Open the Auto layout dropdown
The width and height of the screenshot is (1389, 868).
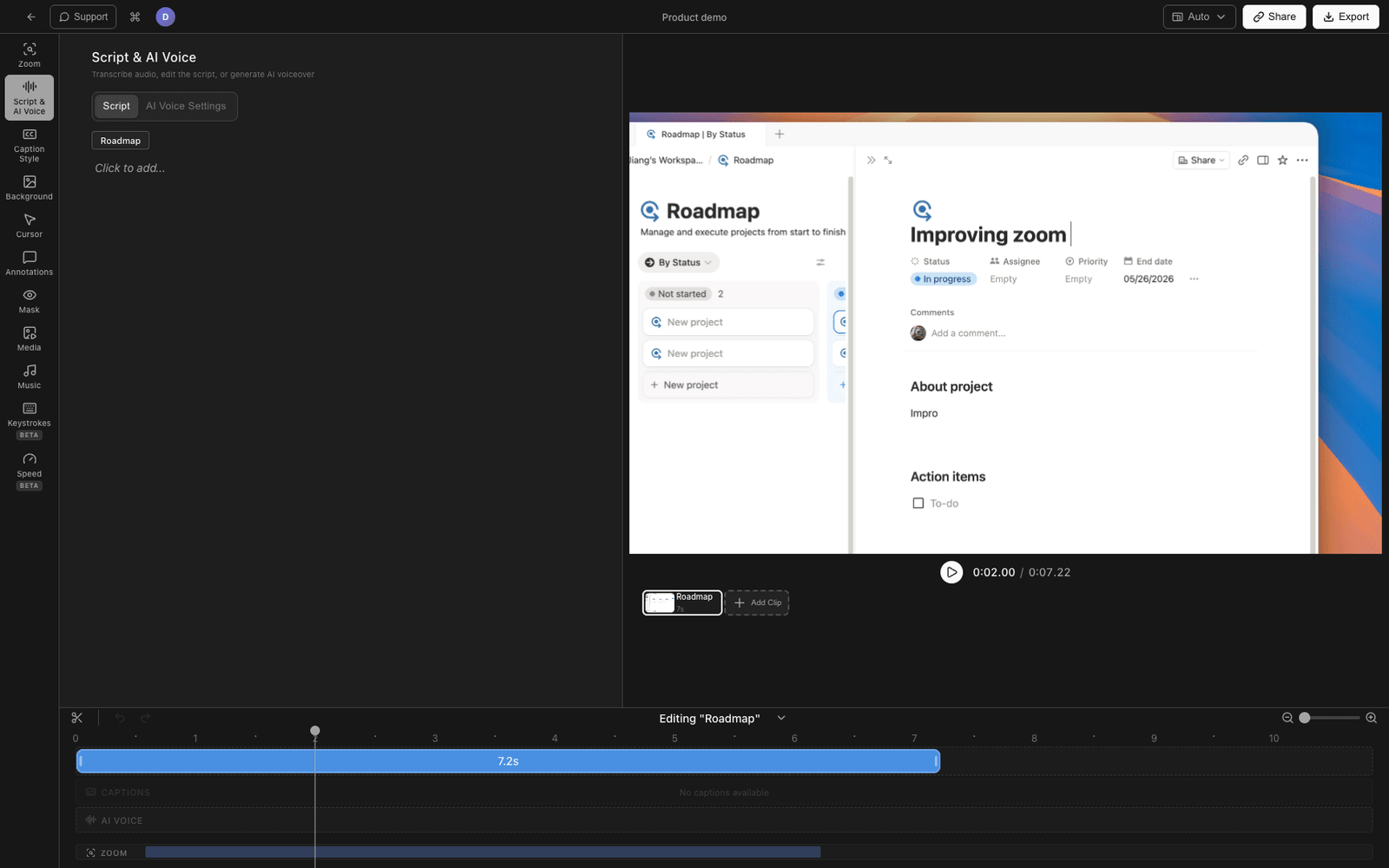point(1199,16)
